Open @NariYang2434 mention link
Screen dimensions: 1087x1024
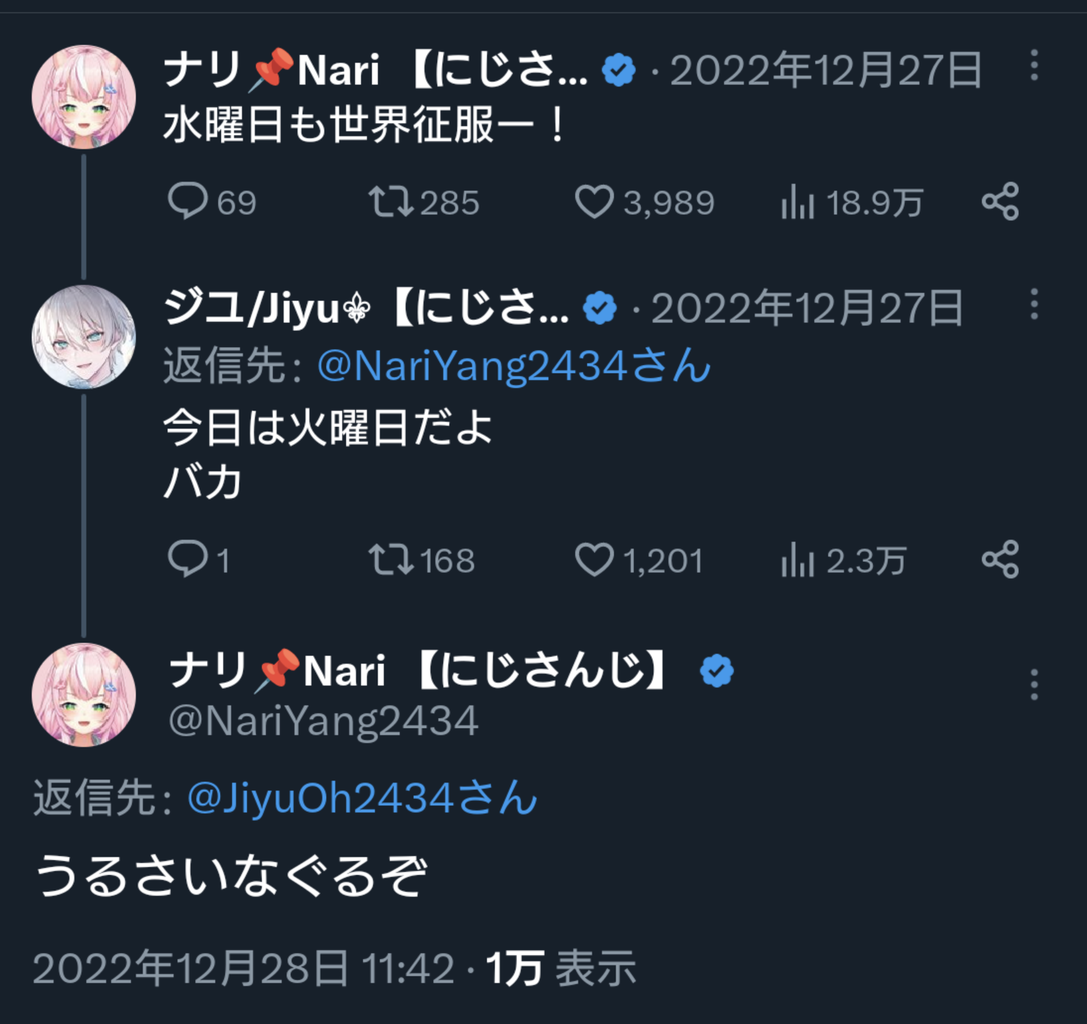pos(514,365)
